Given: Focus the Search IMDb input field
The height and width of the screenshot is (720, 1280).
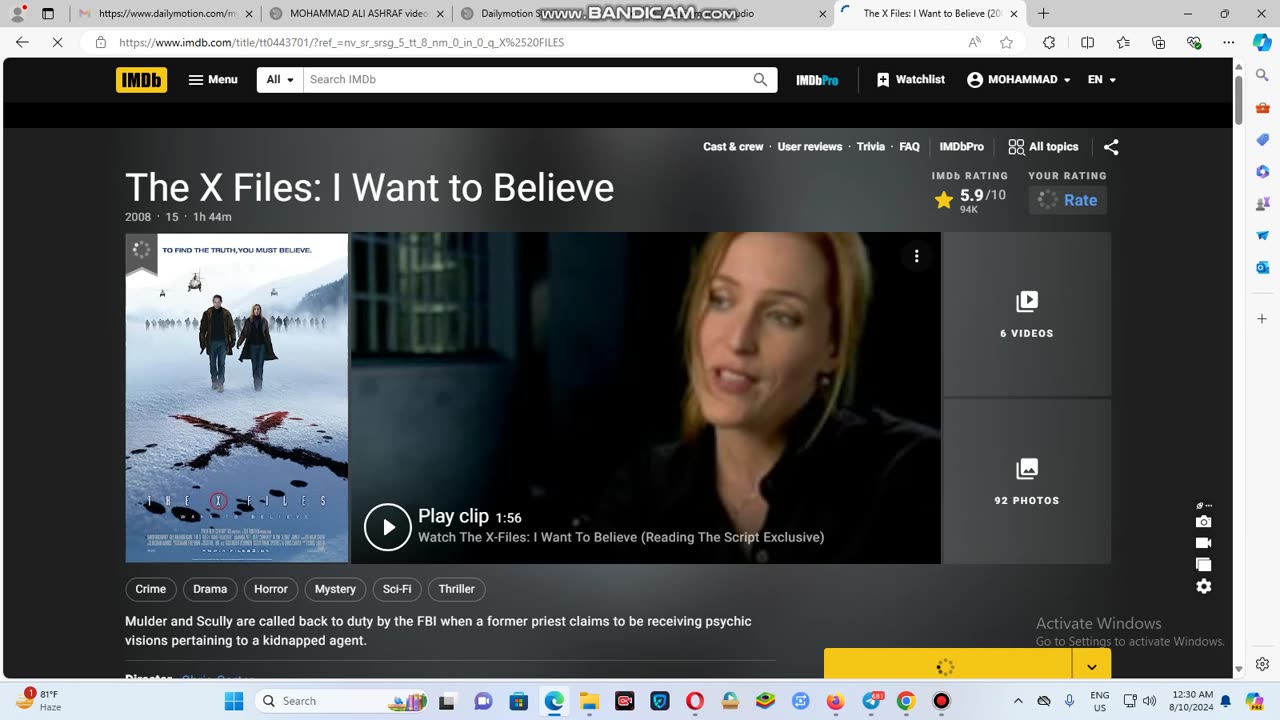Looking at the screenshot, I should click(x=525, y=80).
